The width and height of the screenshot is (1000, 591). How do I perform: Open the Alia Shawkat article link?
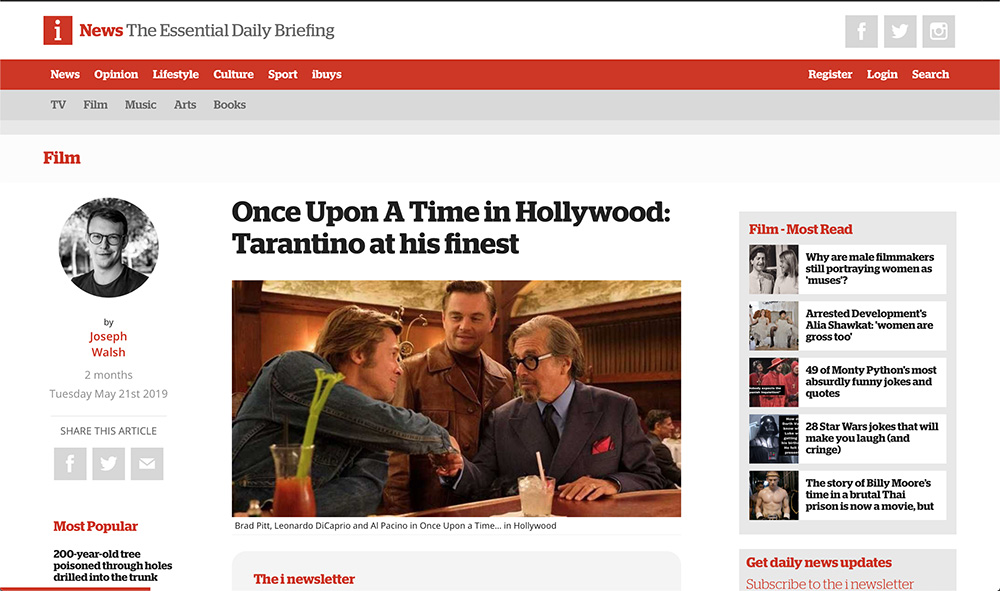tap(869, 325)
